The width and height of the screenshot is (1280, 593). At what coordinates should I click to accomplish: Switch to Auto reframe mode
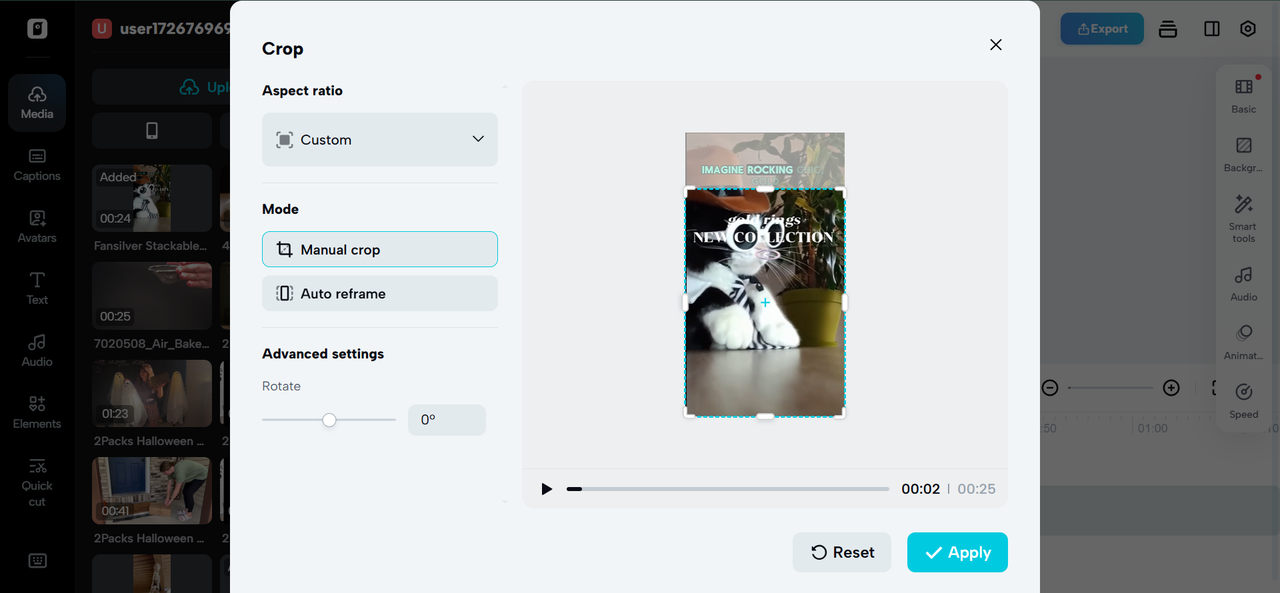coord(379,294)
